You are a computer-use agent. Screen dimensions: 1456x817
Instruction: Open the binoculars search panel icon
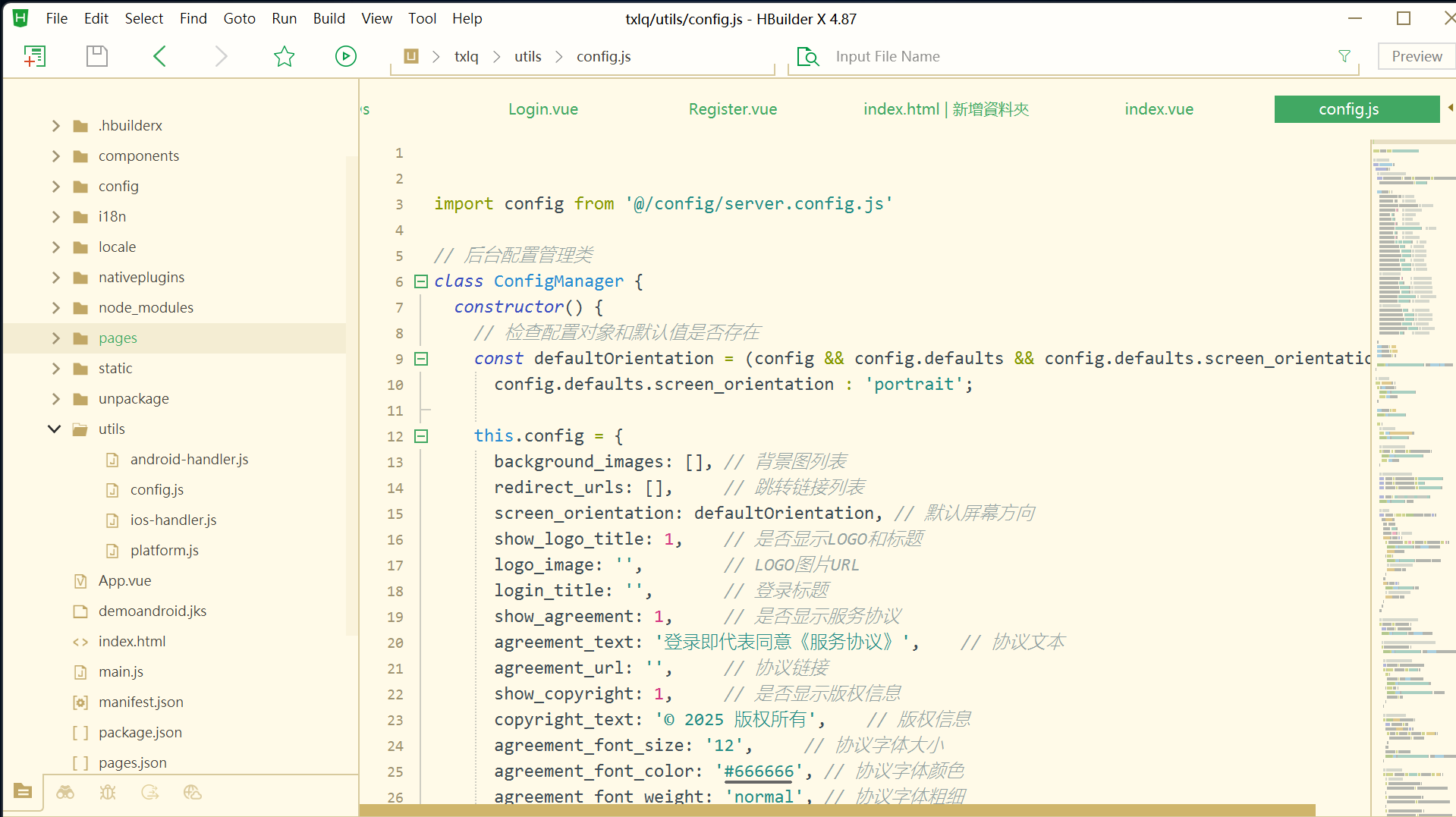point(65,793)
